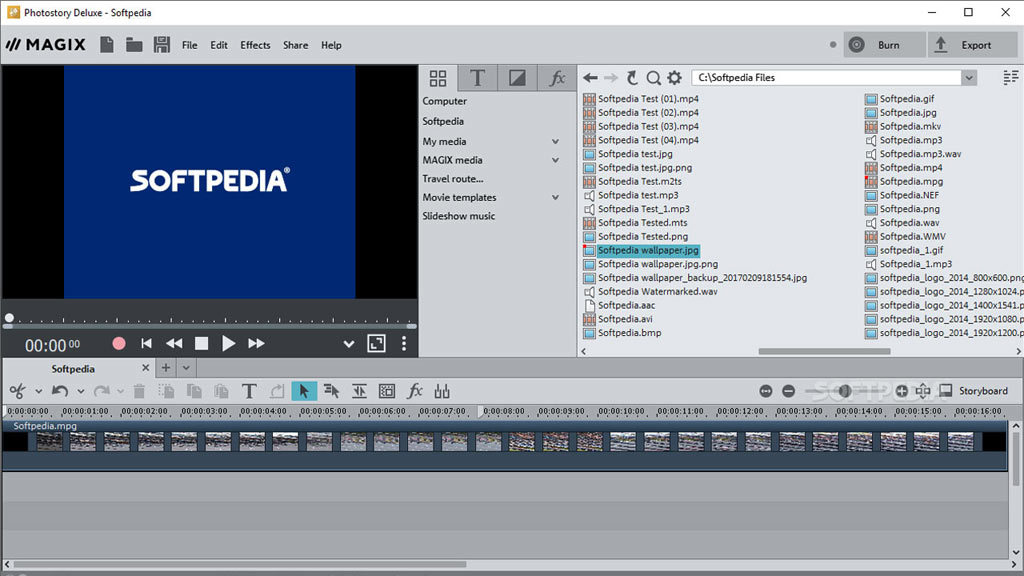Rewind the preview playback

click(x=174, y=344)
